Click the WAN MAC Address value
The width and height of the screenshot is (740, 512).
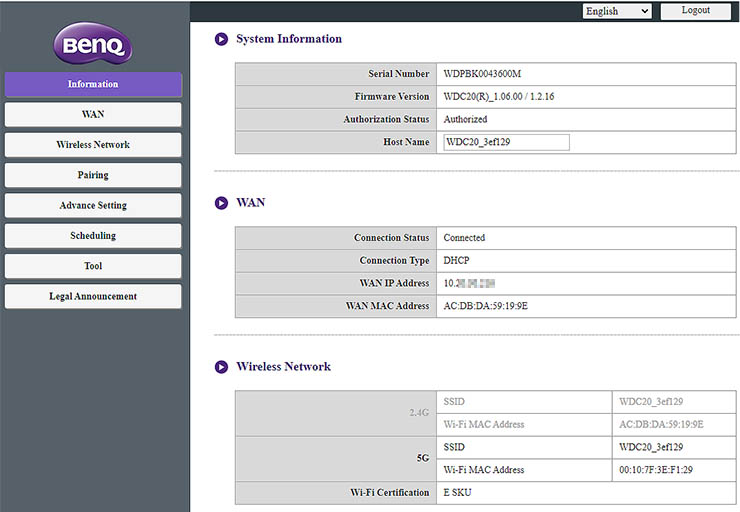(485, 306)
